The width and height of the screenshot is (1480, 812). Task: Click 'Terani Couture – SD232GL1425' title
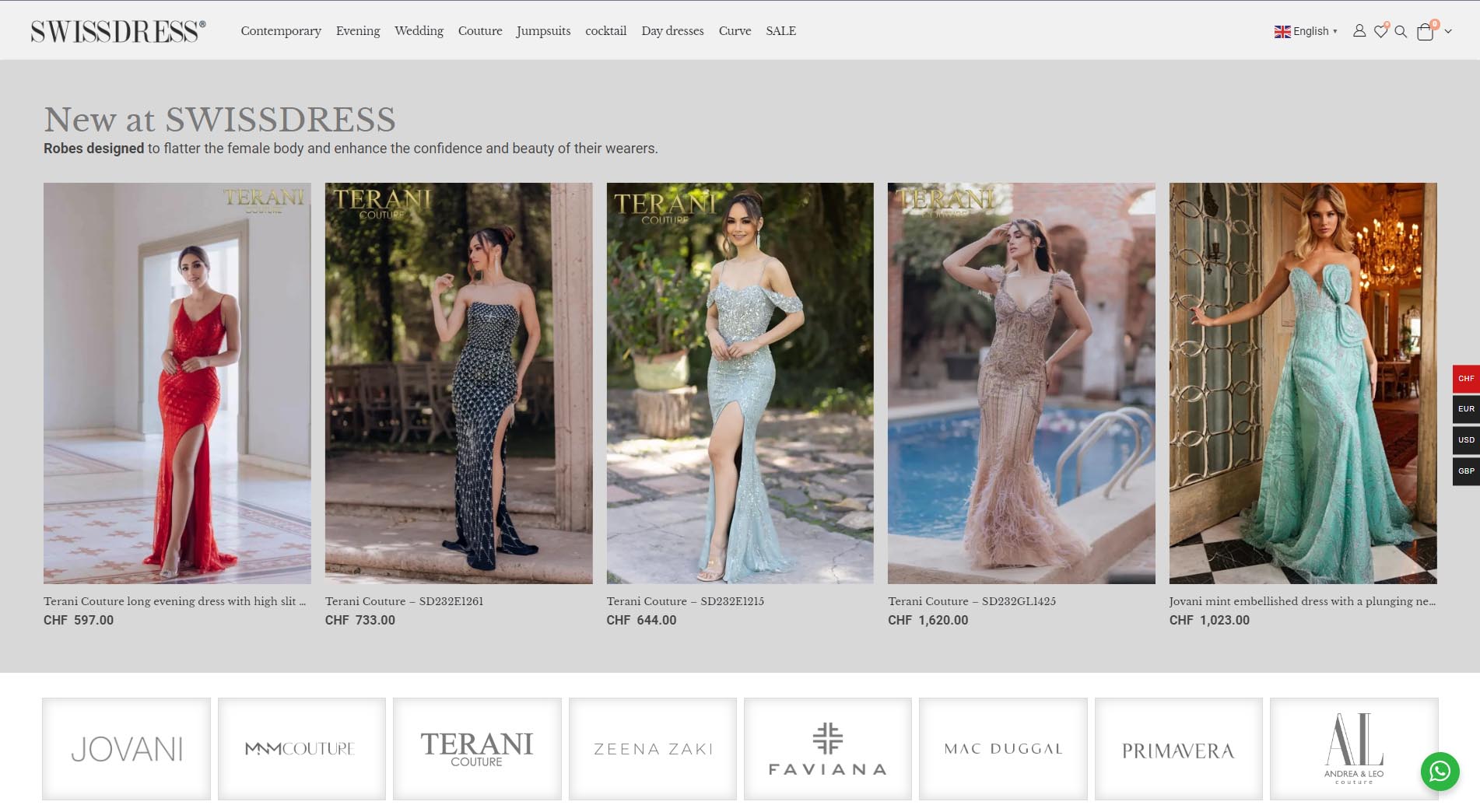972,601
